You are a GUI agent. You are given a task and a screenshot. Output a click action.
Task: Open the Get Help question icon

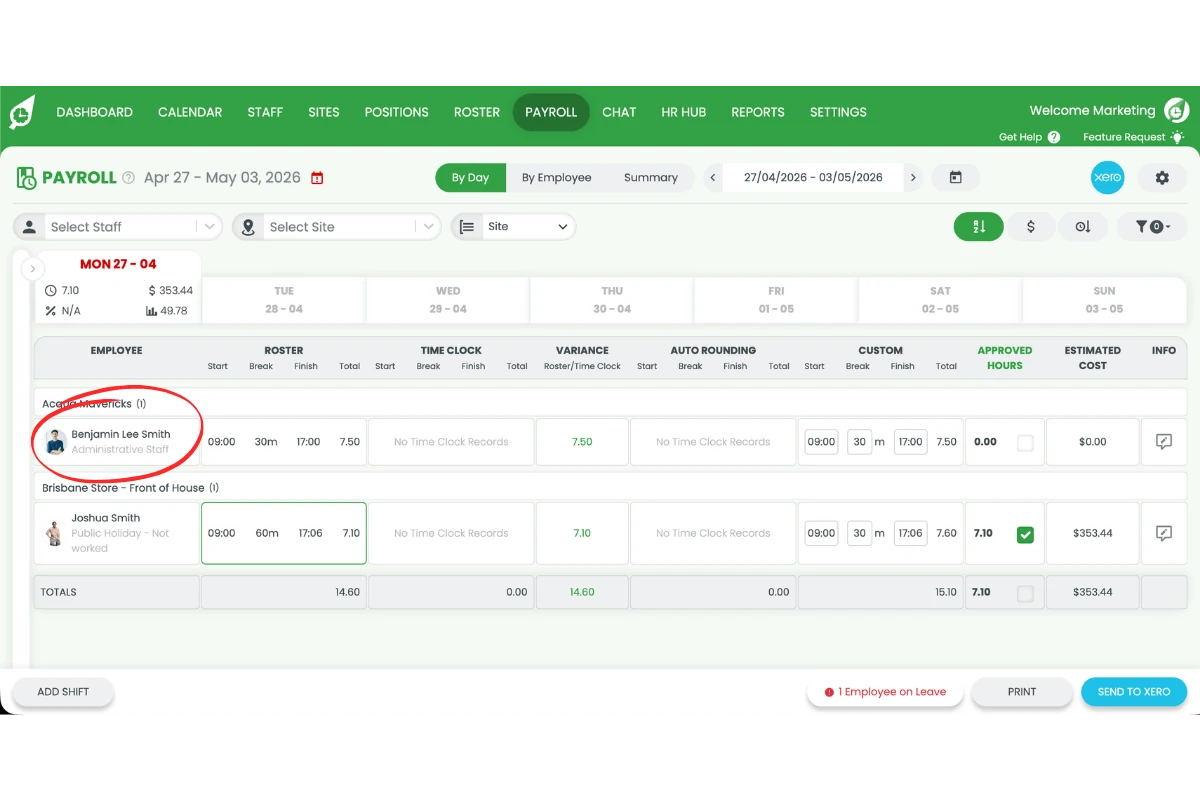[x=1054, y=137]
